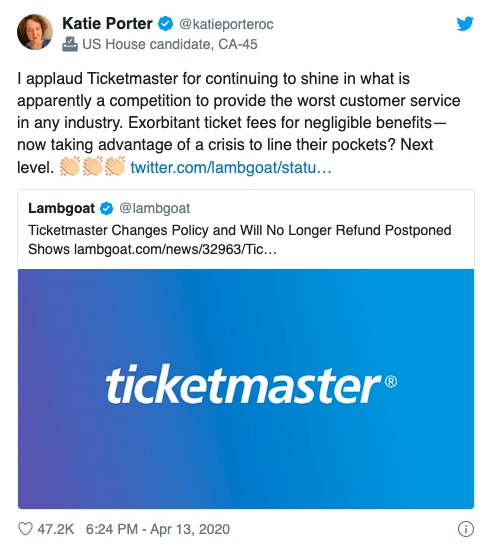Screen dimensions: 490x546
Task: Click the Twitter bird logo
Action: [465, 24]
